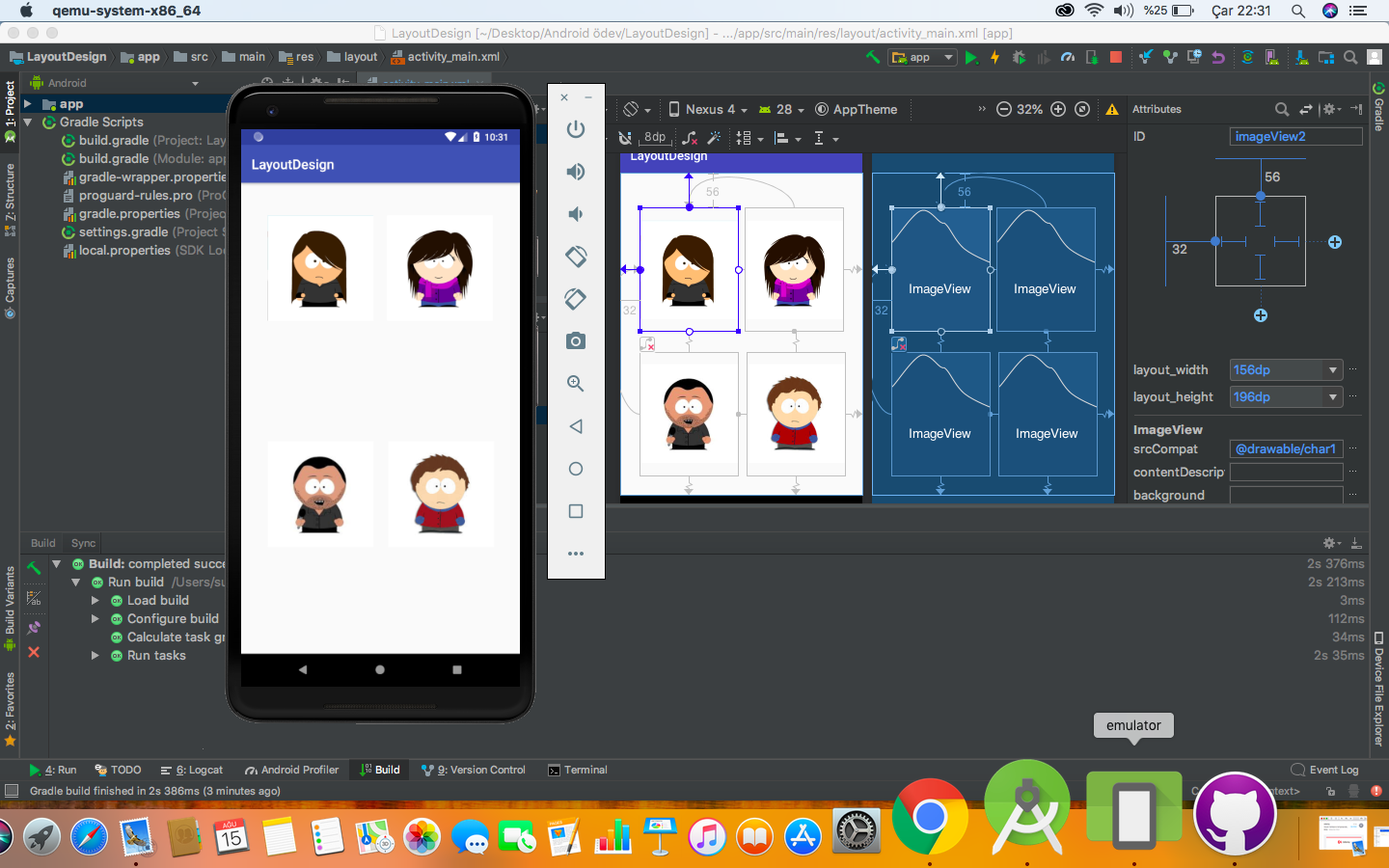
Task: Take emulator screenshot with camera icon
Action: tap(576, 341)
